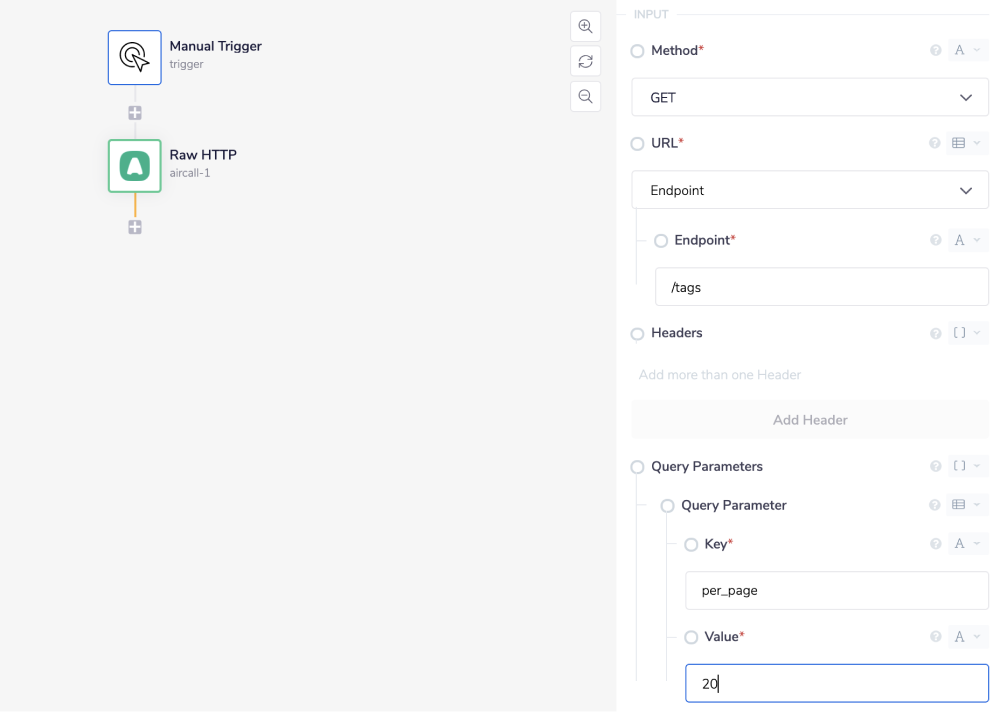Open the GET method dropdown

click(810, 98)
